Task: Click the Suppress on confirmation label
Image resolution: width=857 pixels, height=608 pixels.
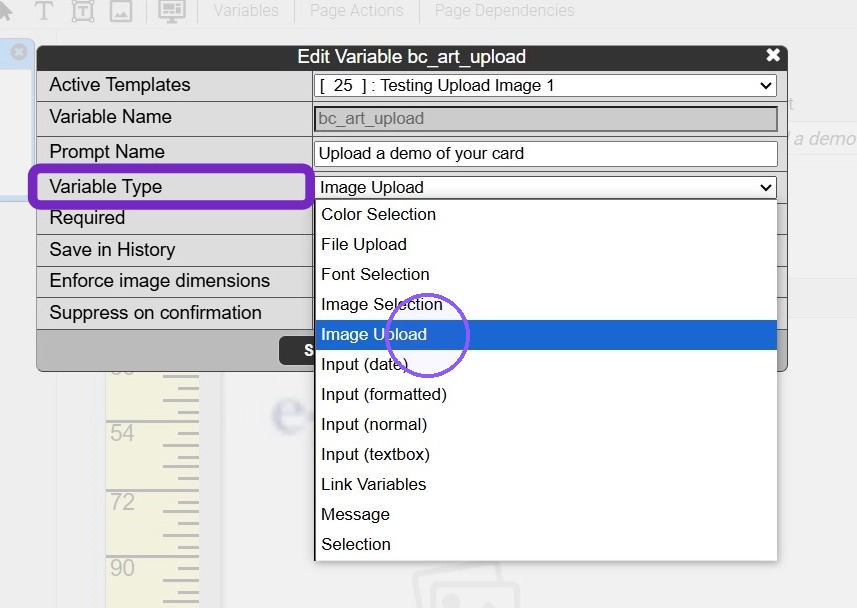Action: (x=155, y=313)
